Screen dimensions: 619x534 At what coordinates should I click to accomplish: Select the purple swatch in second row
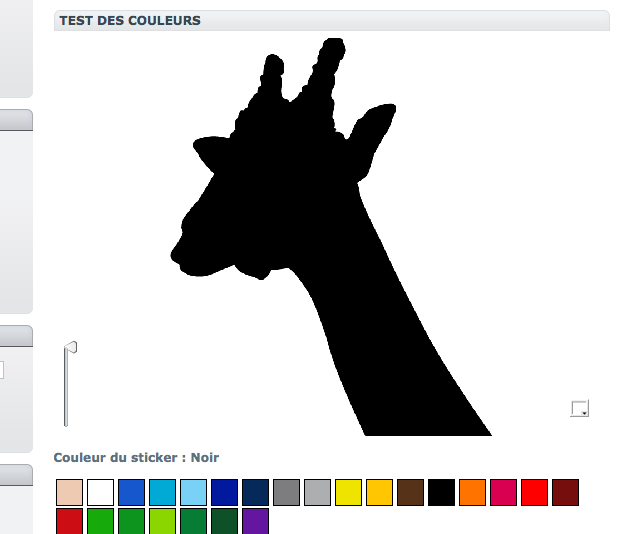click(255, 521)
